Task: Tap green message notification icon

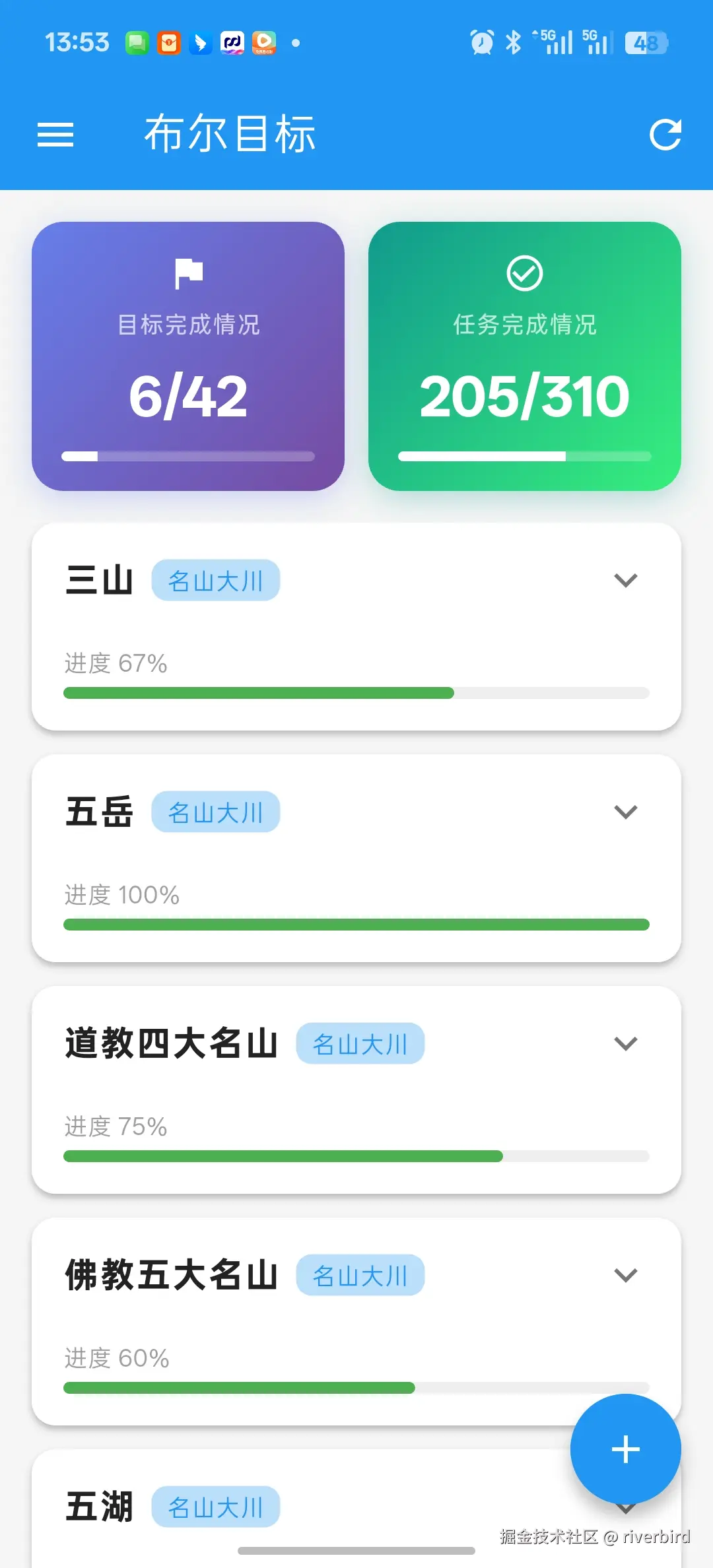Action: click(x=137, y=43)
